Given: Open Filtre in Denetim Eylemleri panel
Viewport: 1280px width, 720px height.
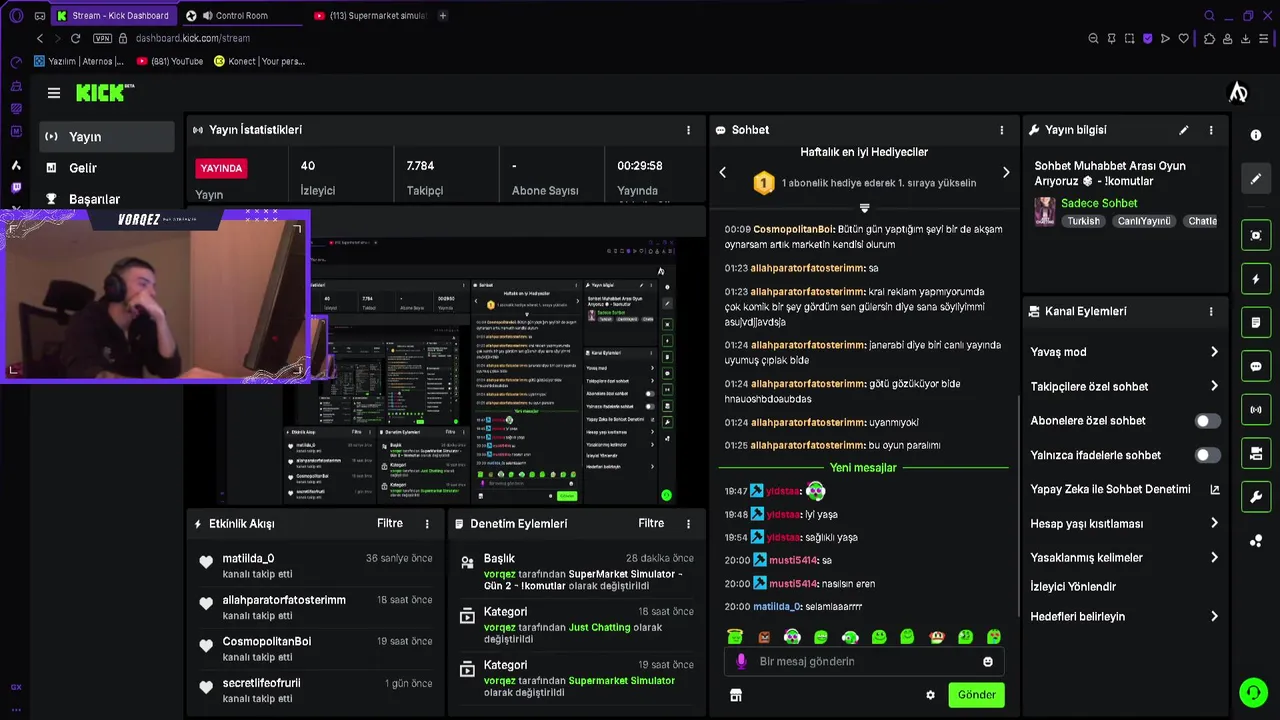Looking at the screenshot, I should 651,523.
